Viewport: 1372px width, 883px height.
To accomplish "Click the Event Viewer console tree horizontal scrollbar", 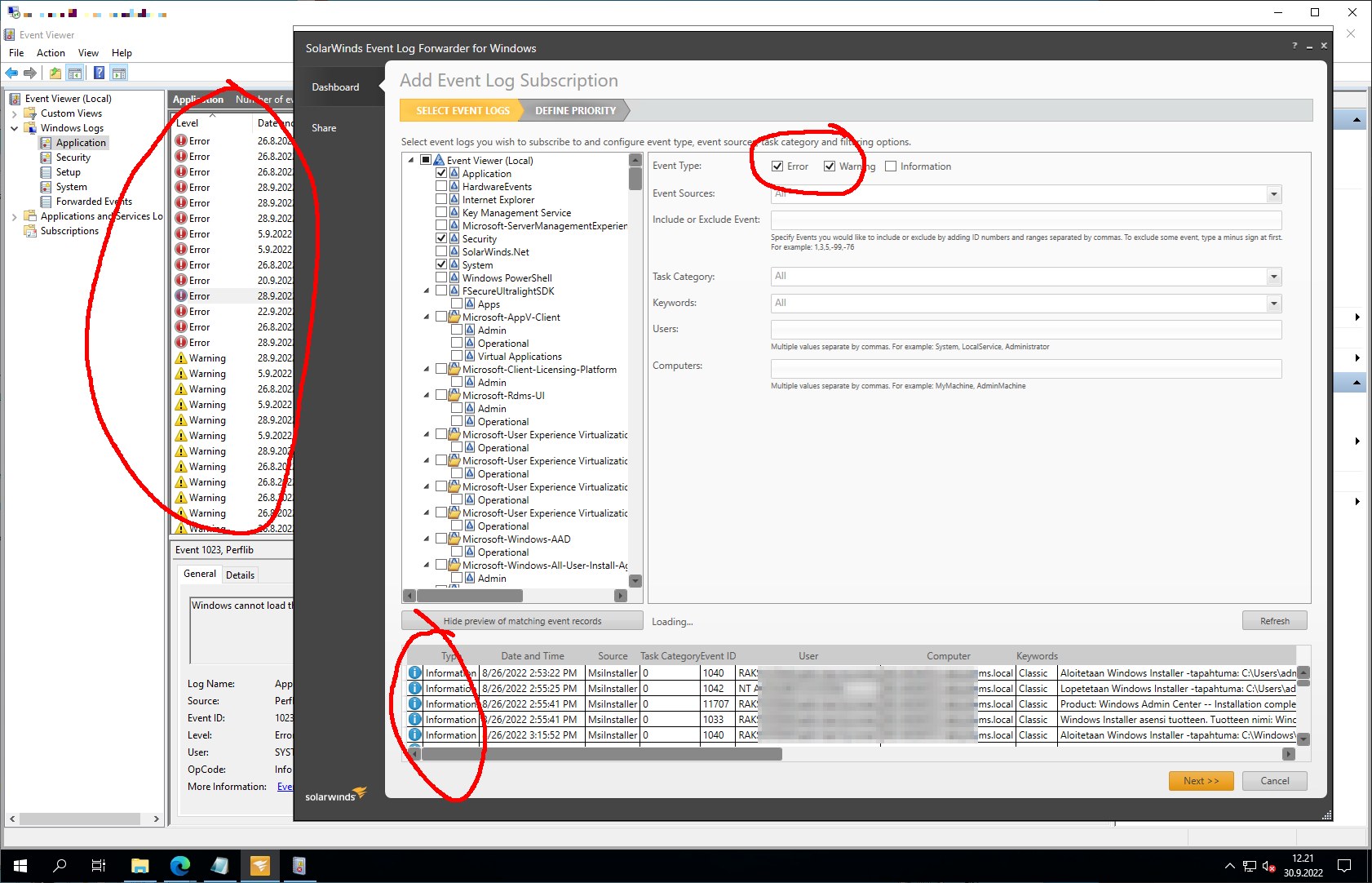I will [x=80, y=819].
